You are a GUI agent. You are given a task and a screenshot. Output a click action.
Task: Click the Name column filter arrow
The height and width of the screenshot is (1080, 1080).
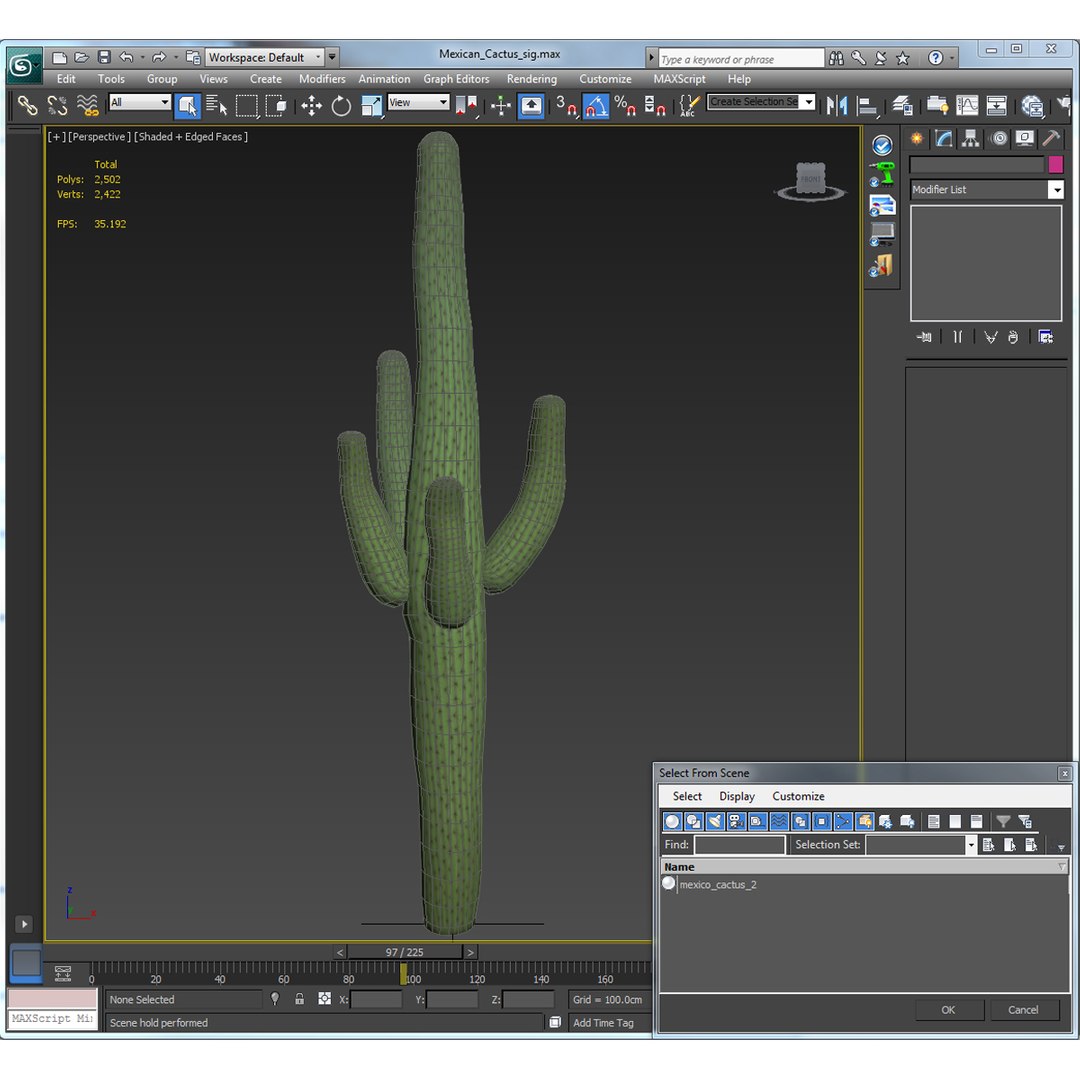(1061, 866)
